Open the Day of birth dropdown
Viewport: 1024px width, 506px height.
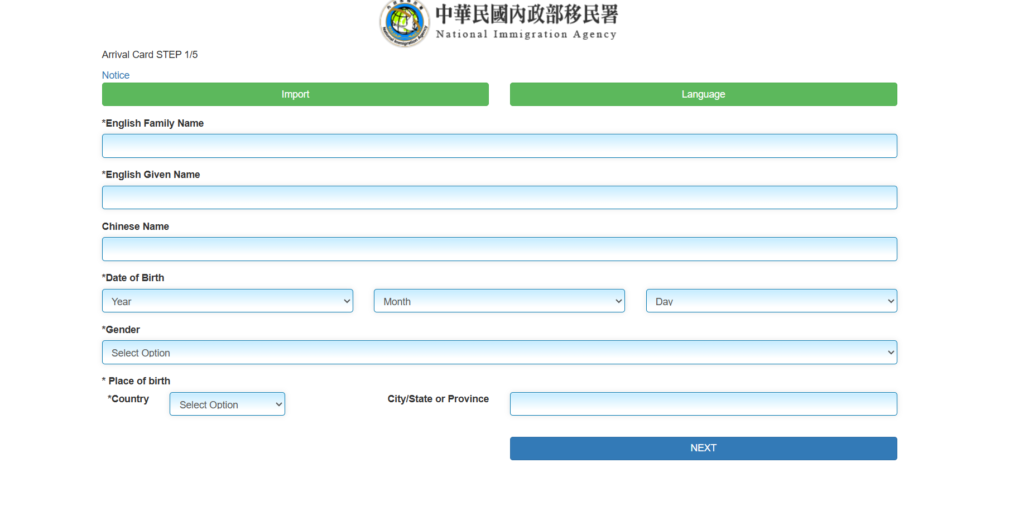click(771, 301)
